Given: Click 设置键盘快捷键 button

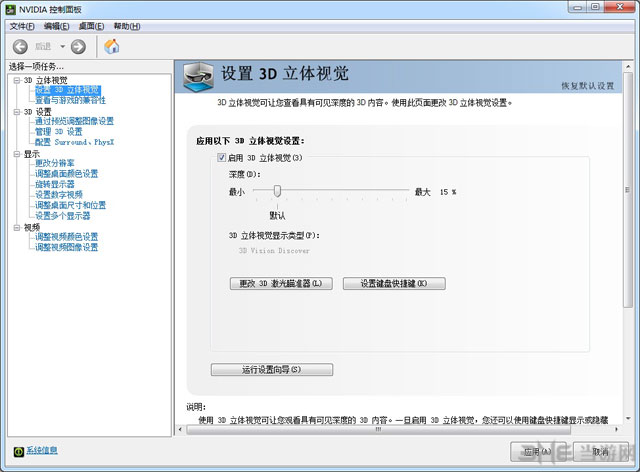Looking at the screenshot, I should pos(394,283).
